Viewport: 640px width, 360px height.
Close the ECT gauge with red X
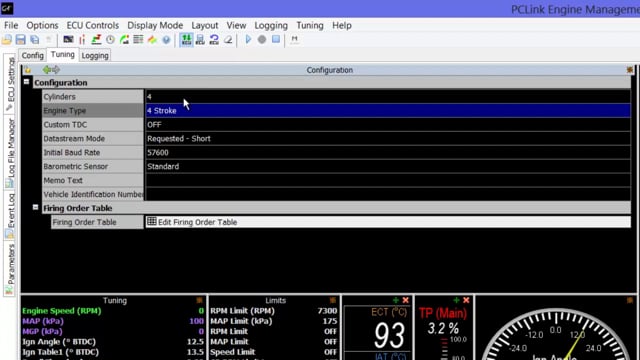[x=405, y=300]
